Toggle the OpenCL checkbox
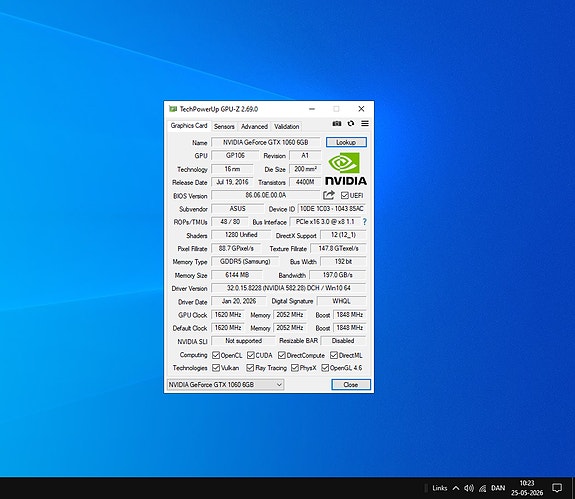The width and height of the screenshot is (575, 499). coord(216,355)
